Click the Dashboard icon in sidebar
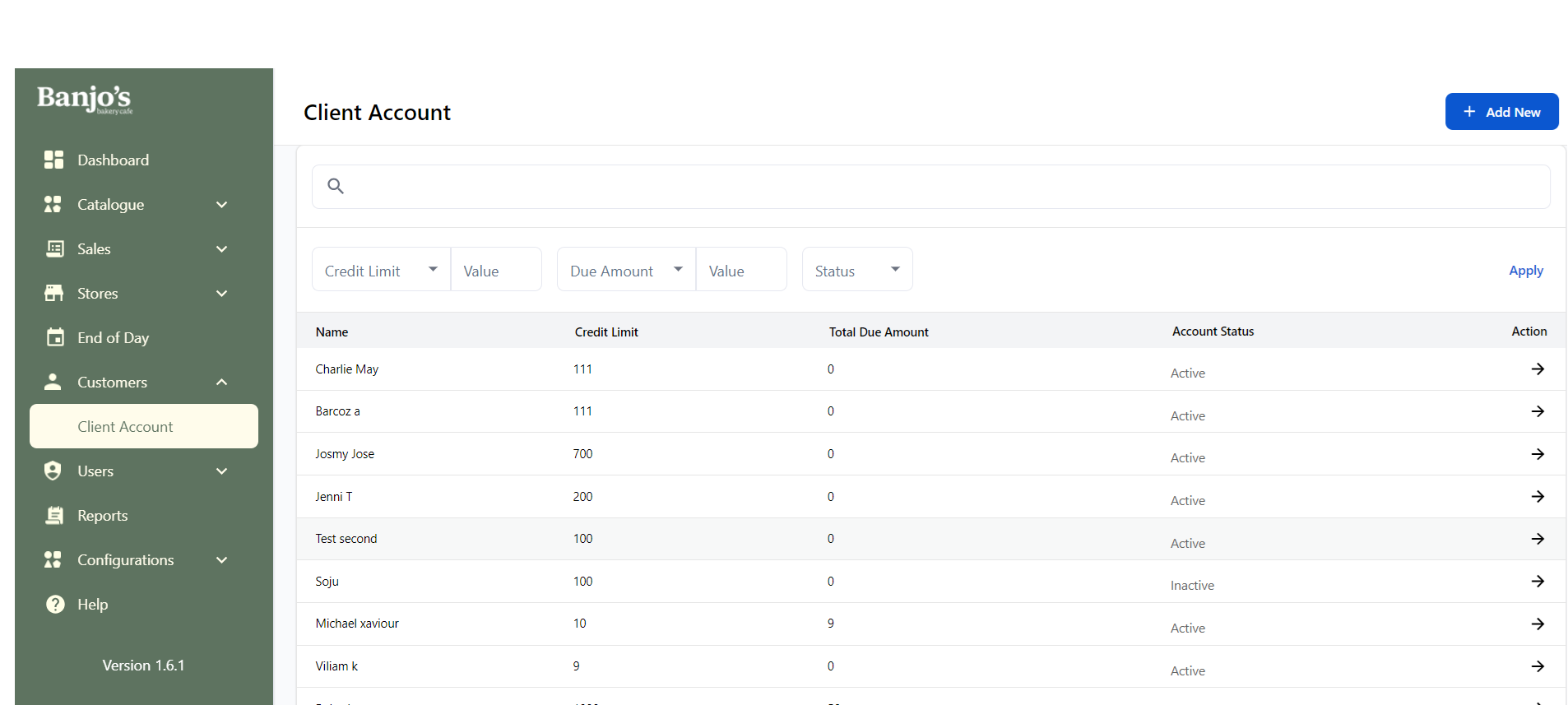The width and height of the screenshot is (1568, 705). point(53,160)
